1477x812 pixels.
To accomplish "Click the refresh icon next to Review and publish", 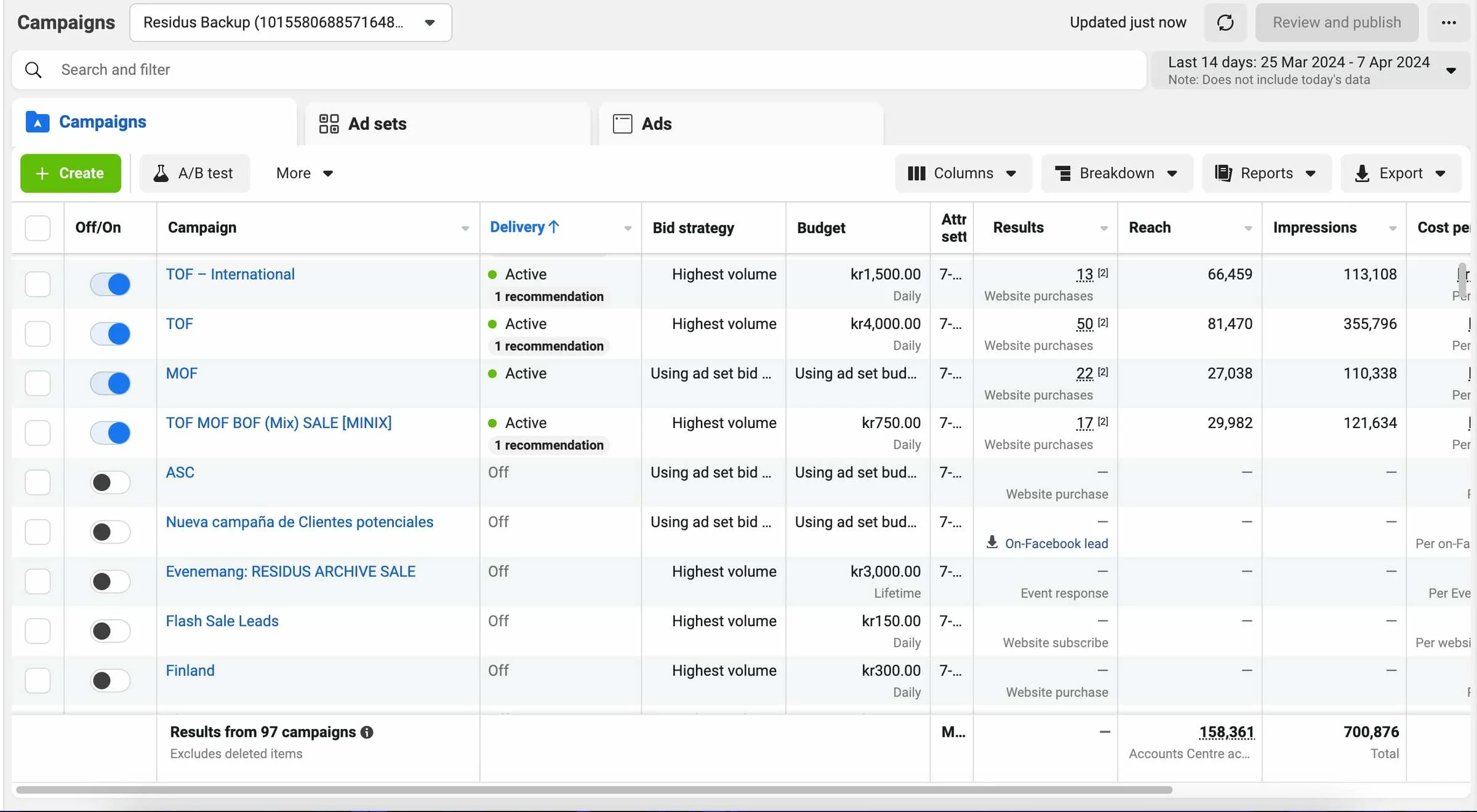I will point(1225,22).
